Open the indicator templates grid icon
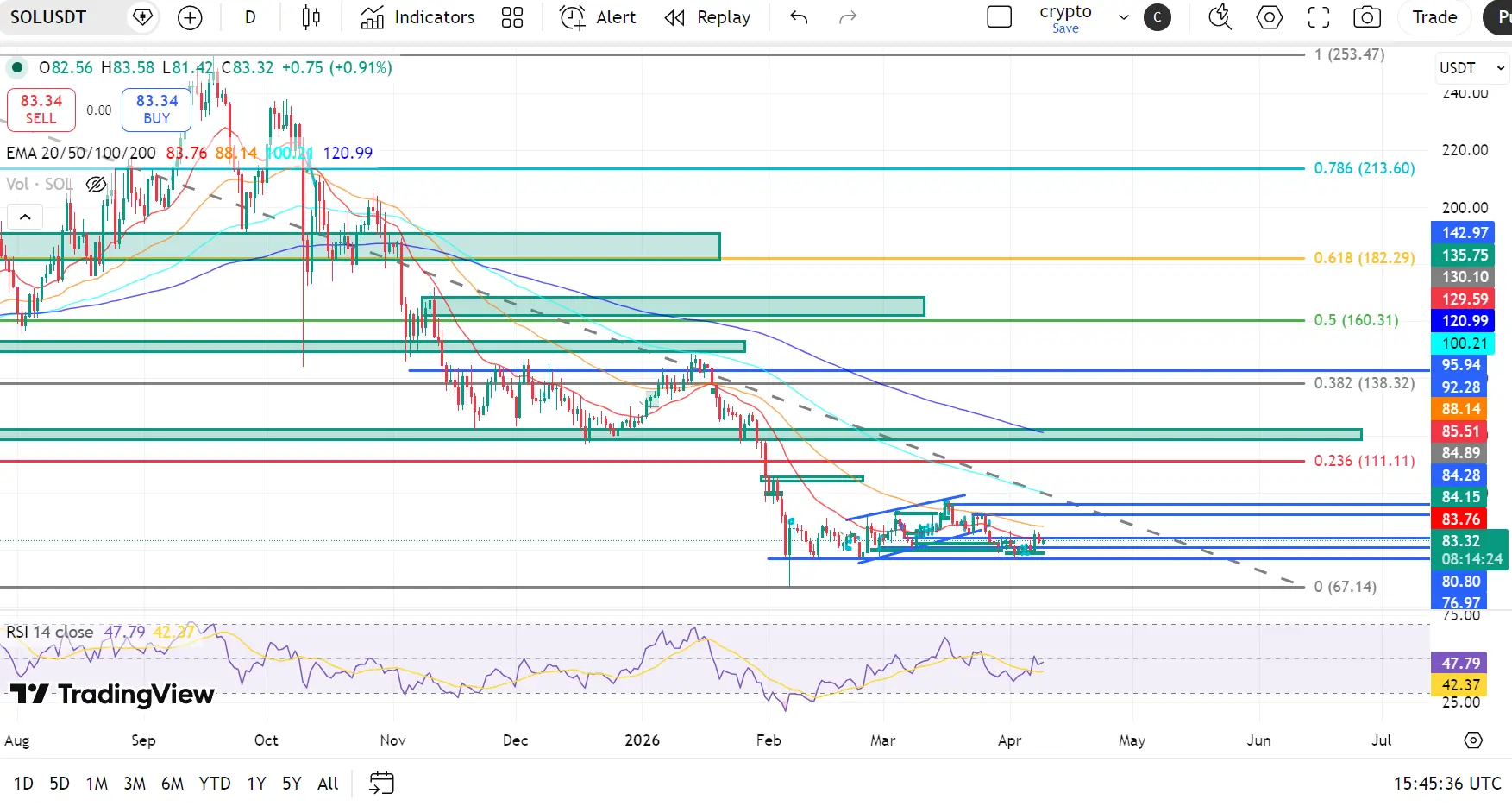Image resolution: width=1512 pixels, height=806 pixels. tap(512, 17)
